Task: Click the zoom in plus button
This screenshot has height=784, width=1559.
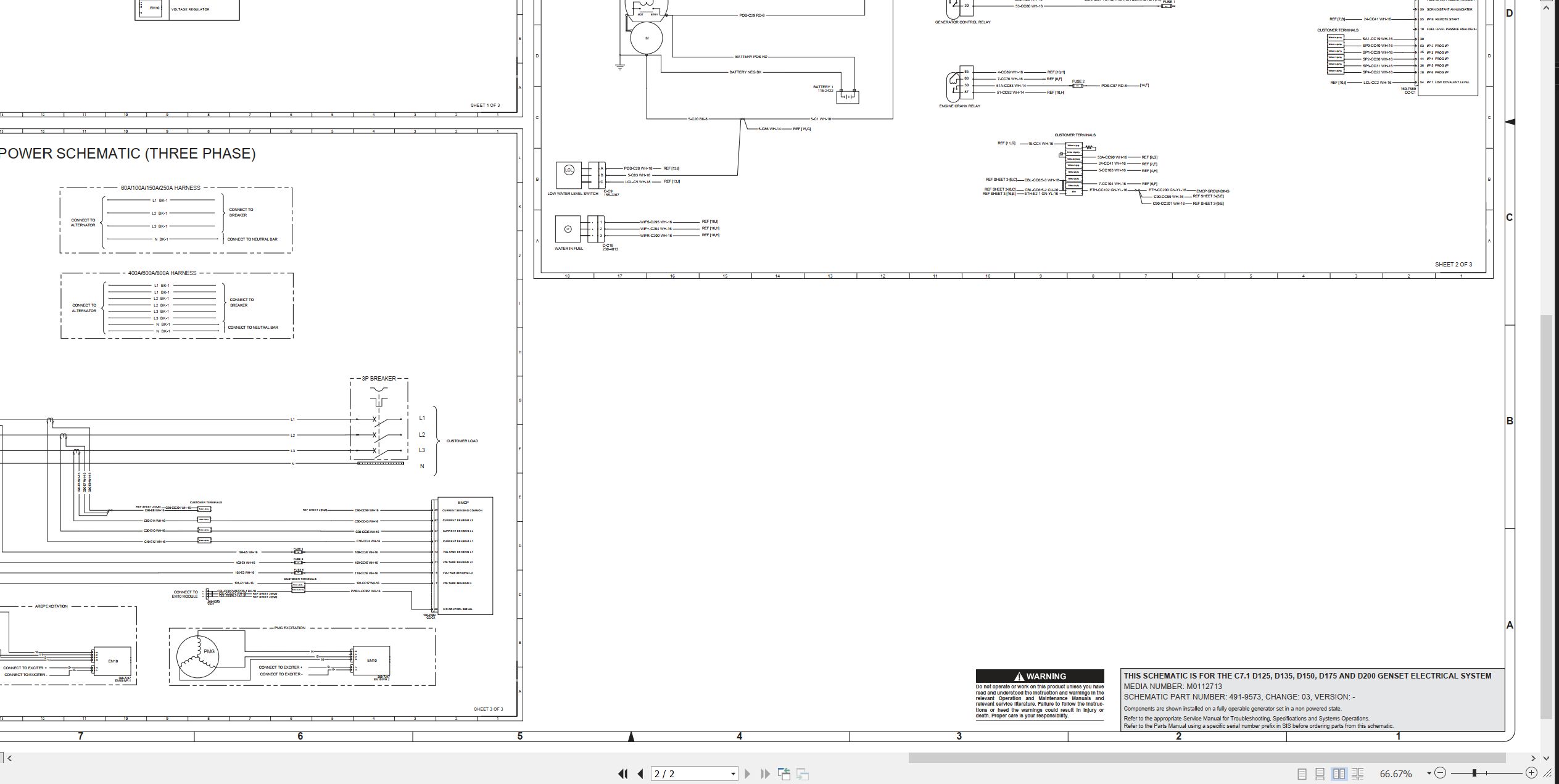Action: [1531, 773]
